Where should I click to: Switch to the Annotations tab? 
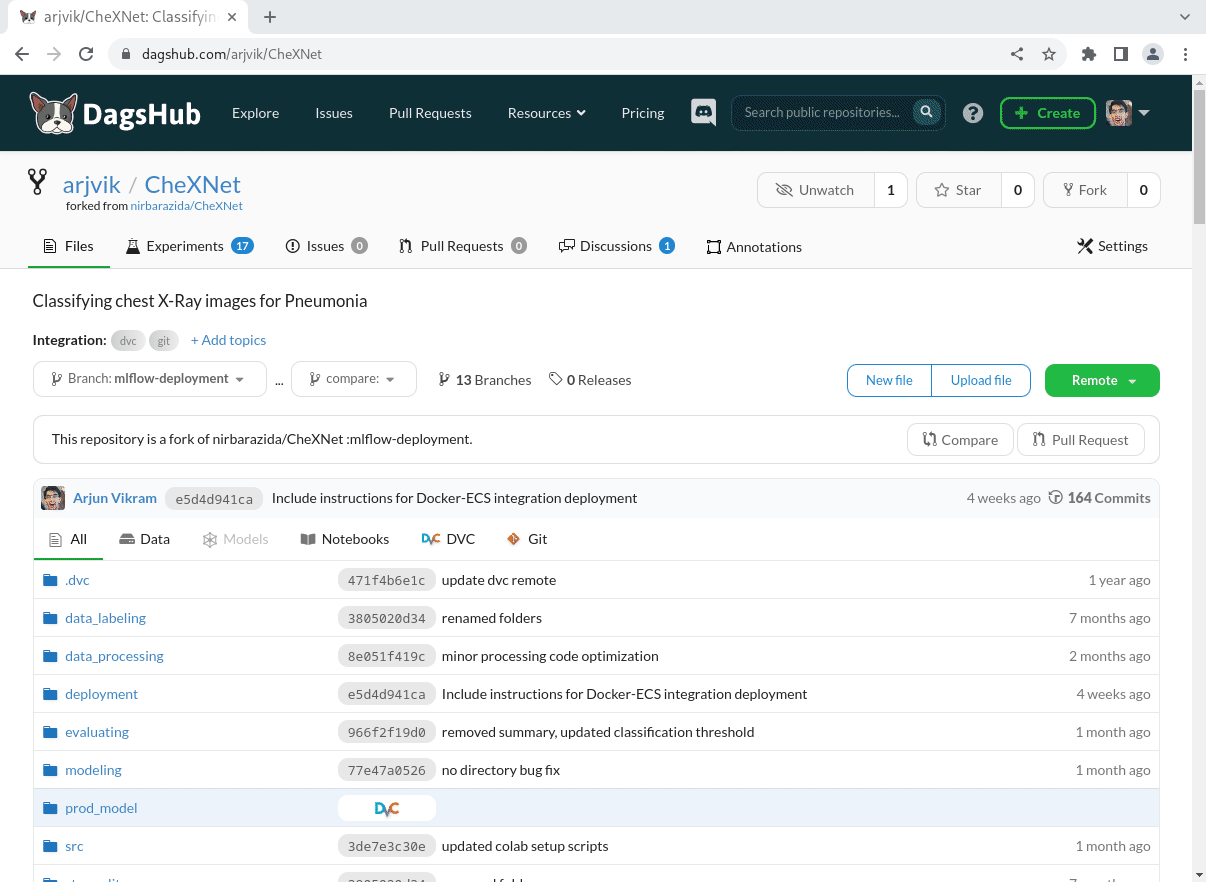754,247
